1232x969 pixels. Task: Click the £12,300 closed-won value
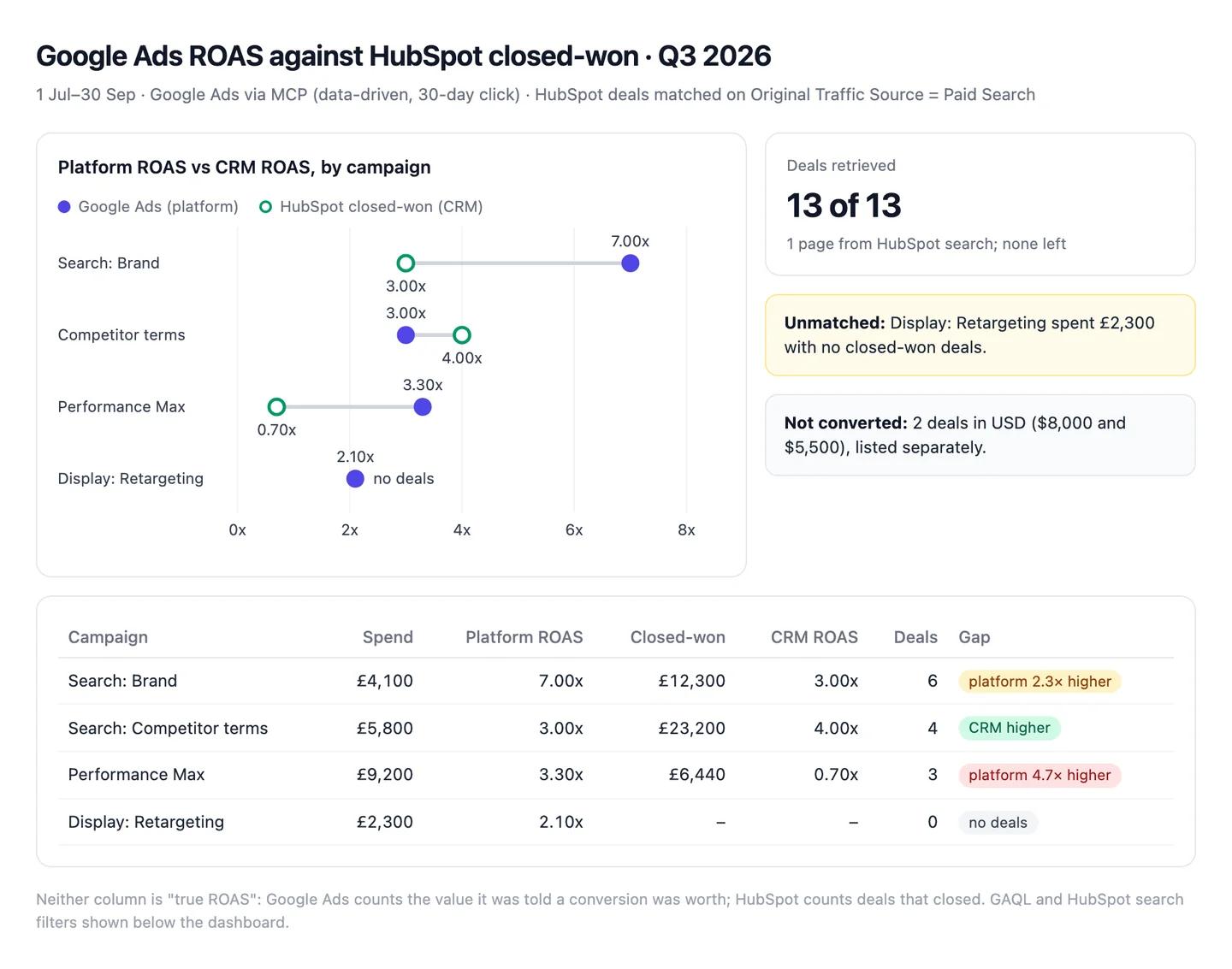[692, 681]
